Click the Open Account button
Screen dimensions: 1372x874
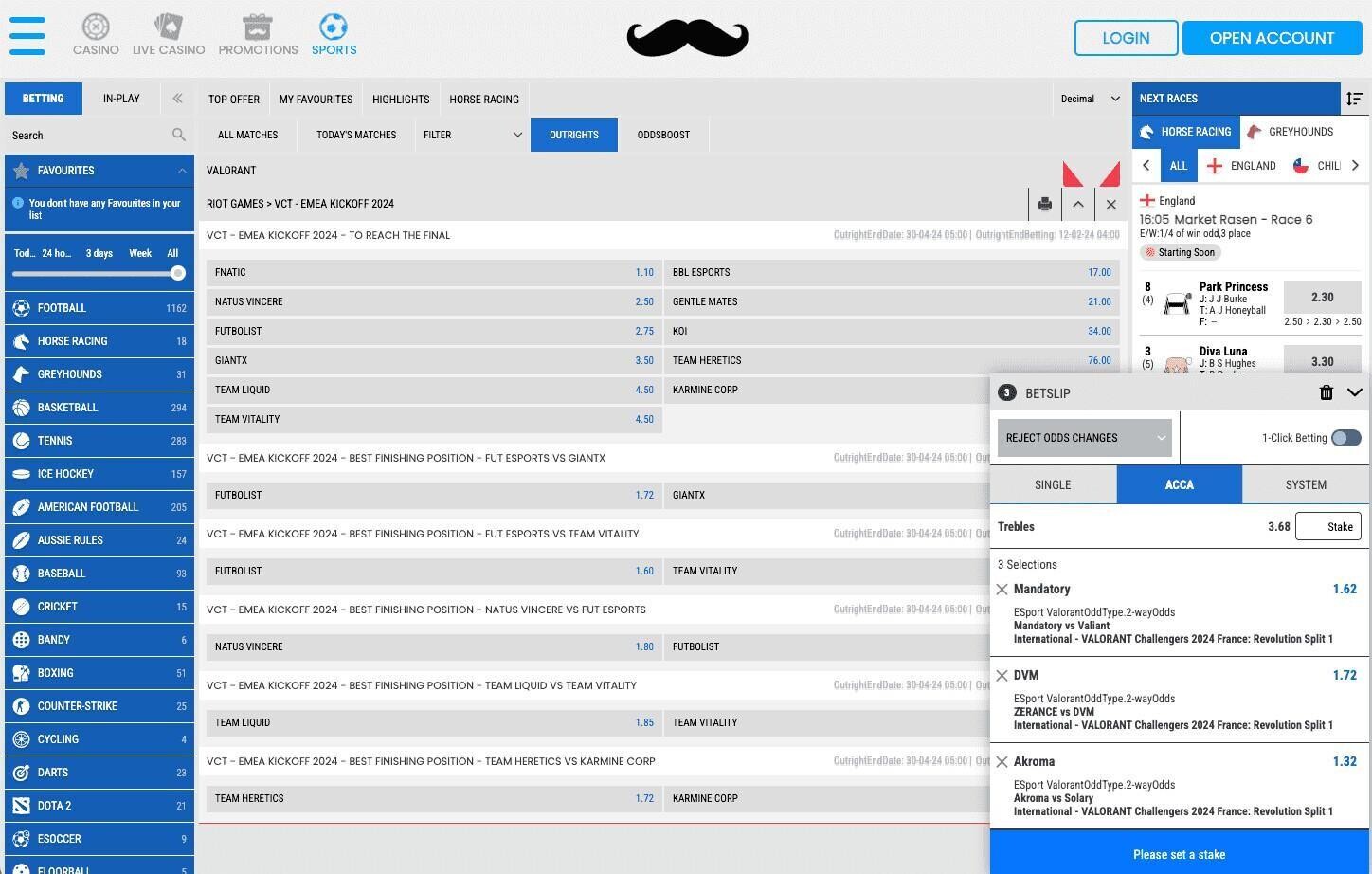(1272, 38)
